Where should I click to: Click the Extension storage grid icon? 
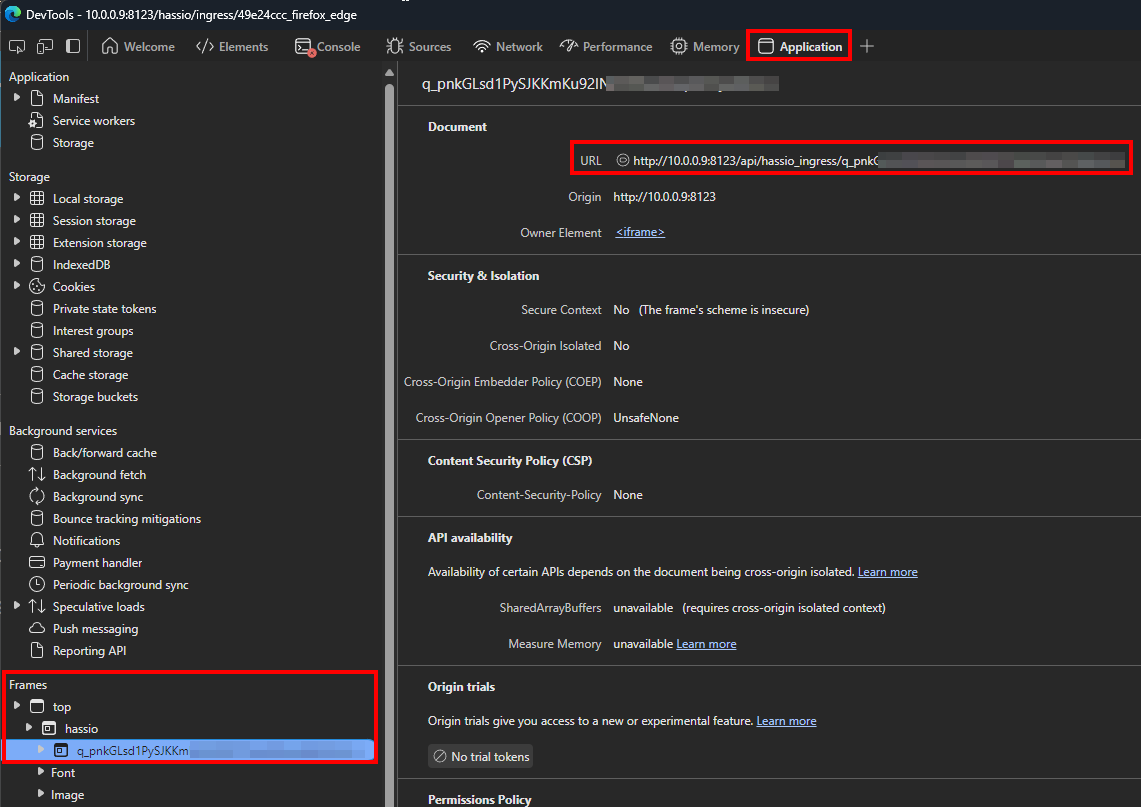pos(37,242)
